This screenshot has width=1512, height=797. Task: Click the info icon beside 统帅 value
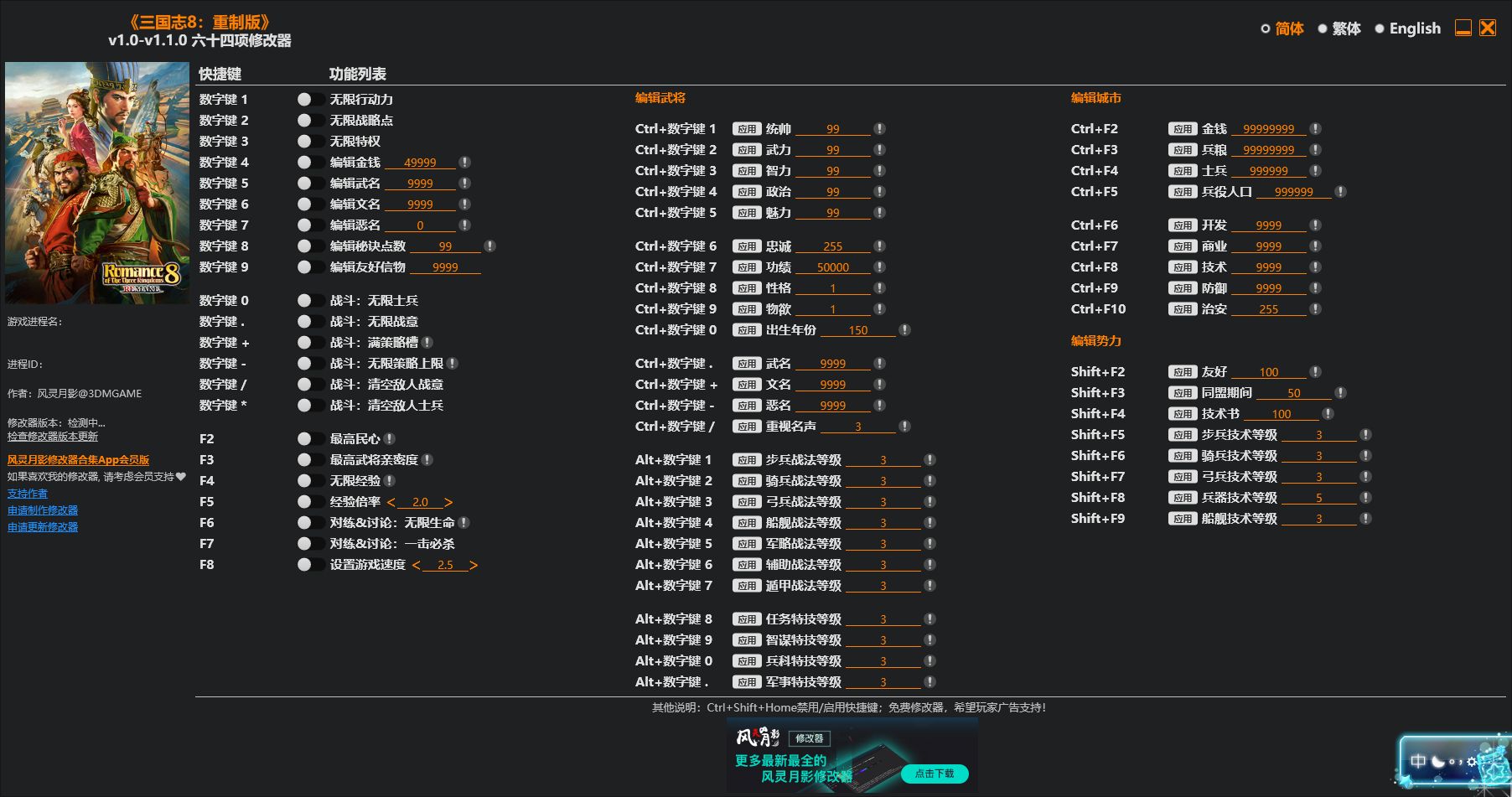pyautogui.click(x=879, y=129)
